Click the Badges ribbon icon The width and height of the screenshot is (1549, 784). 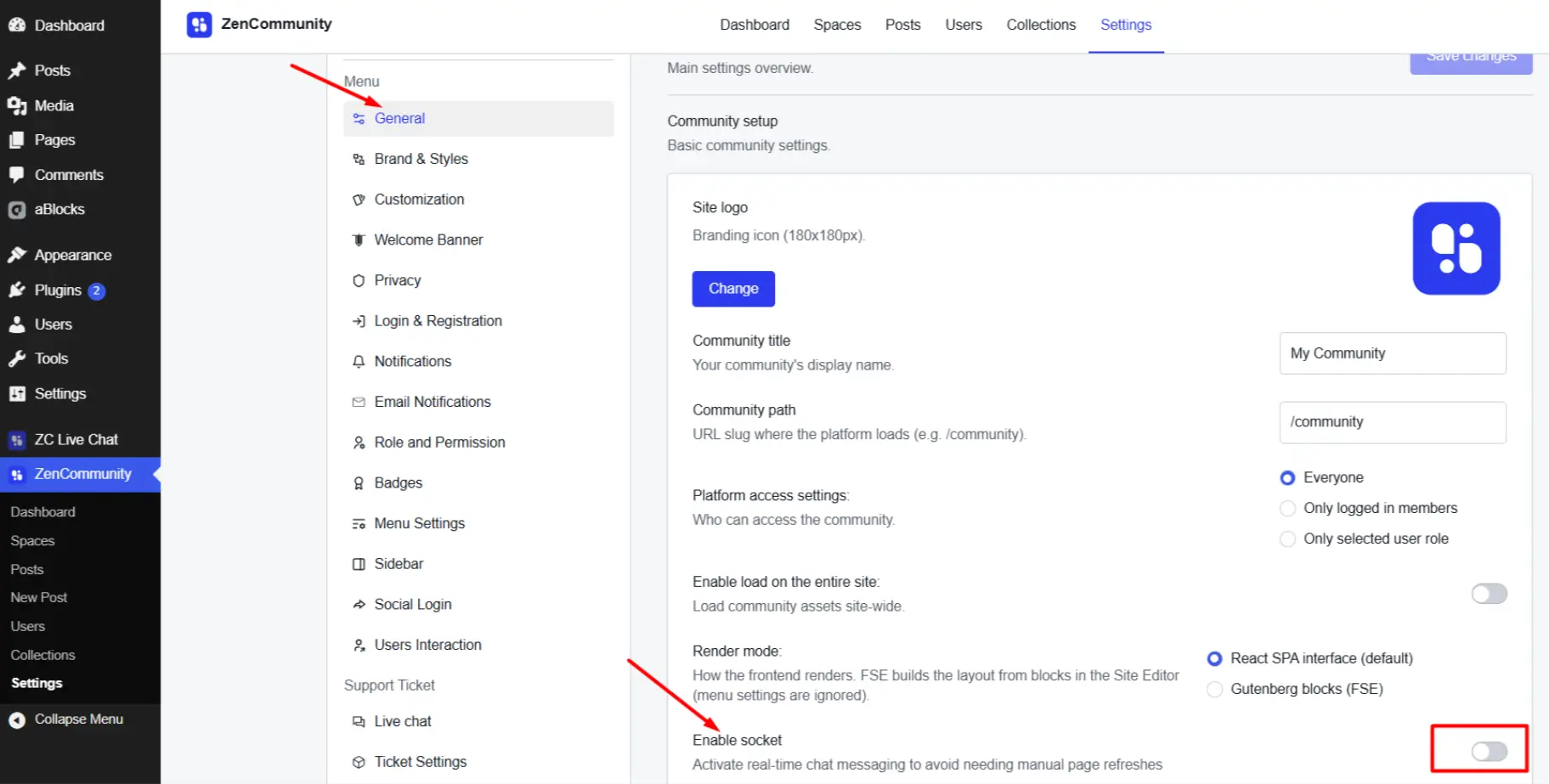point(359,482)
